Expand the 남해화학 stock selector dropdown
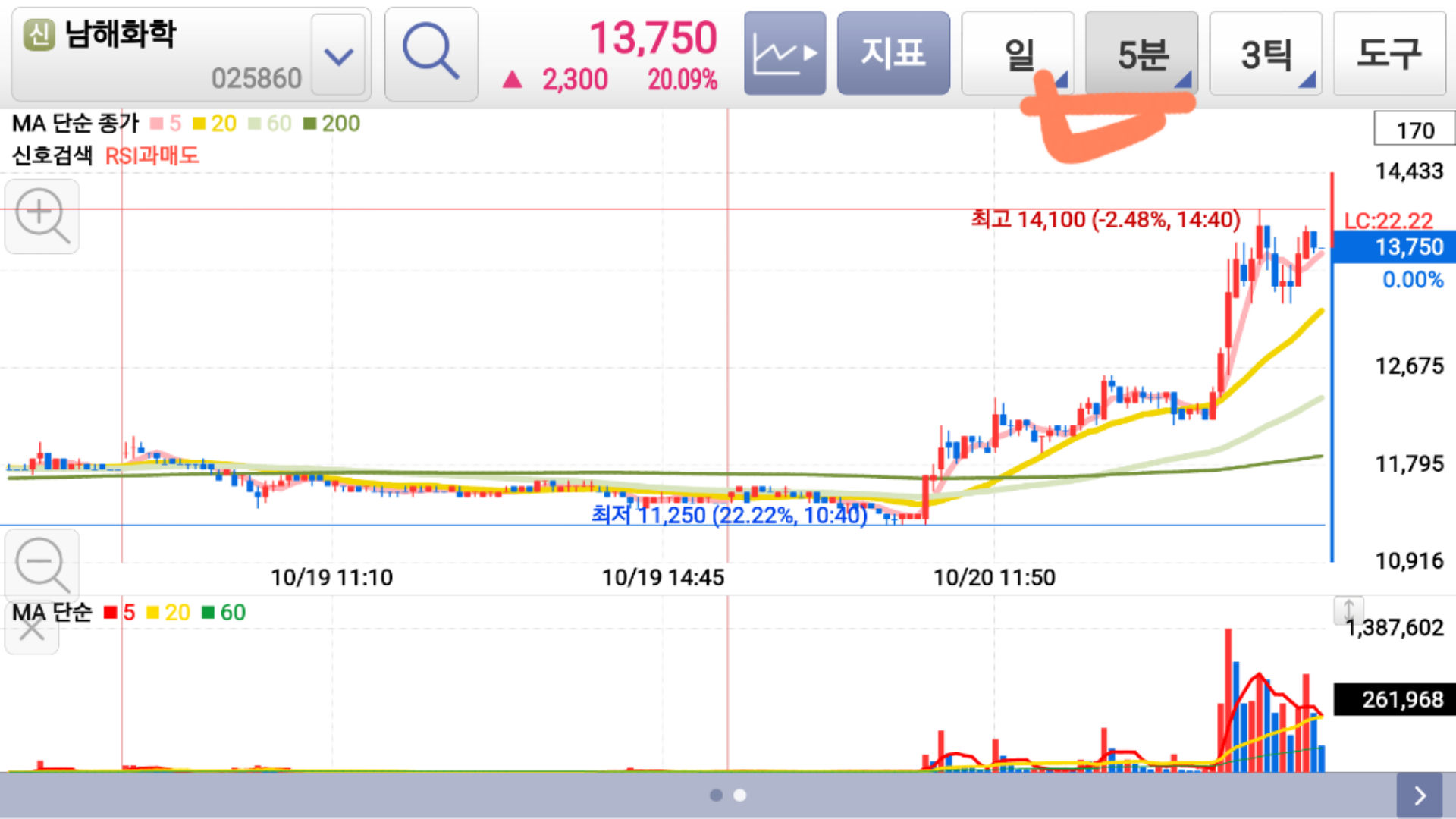The width and height of the screenshot is (1456, 819). [339, 55]
